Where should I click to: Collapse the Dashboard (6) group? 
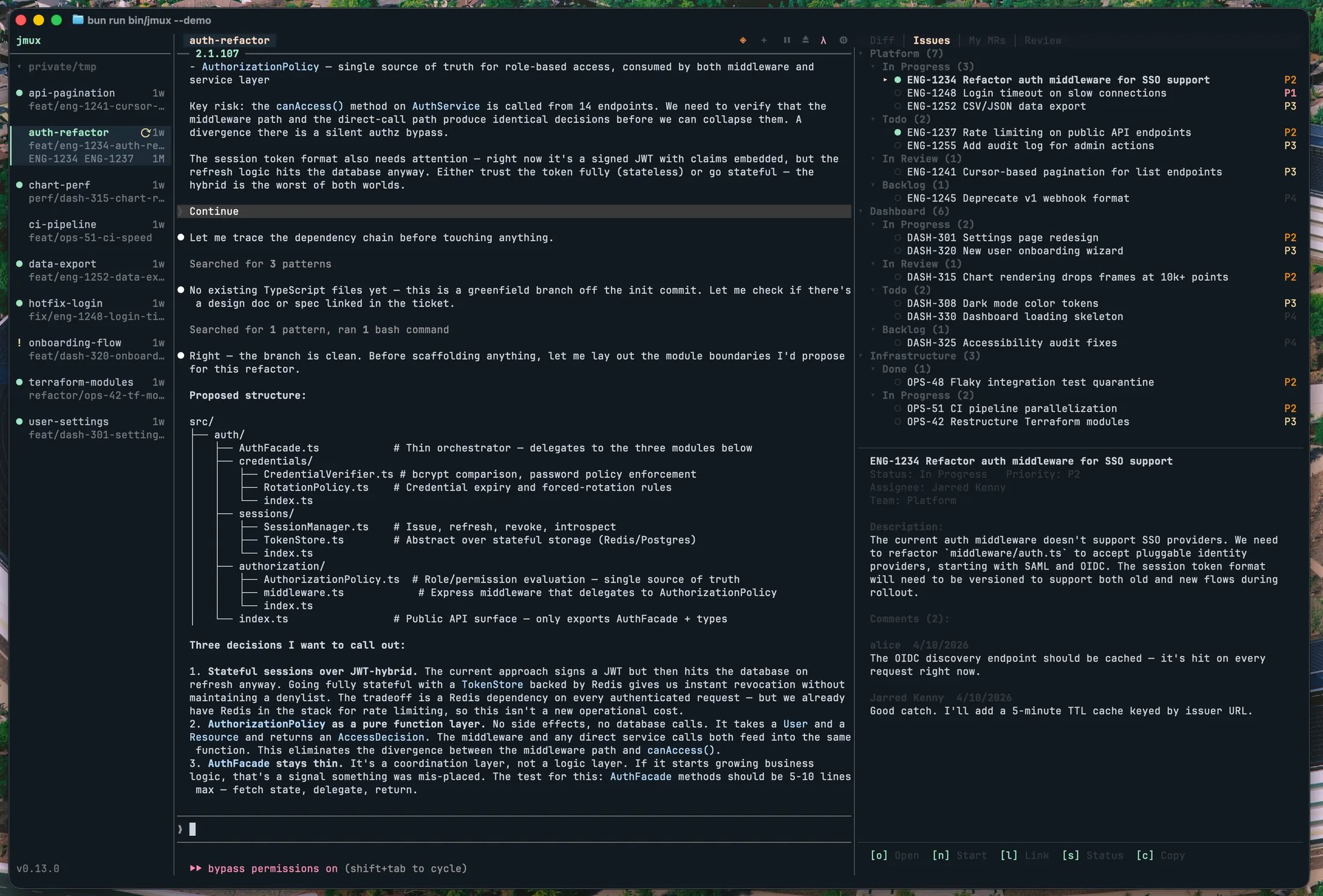pyautogui.click(x=862, y=211)
